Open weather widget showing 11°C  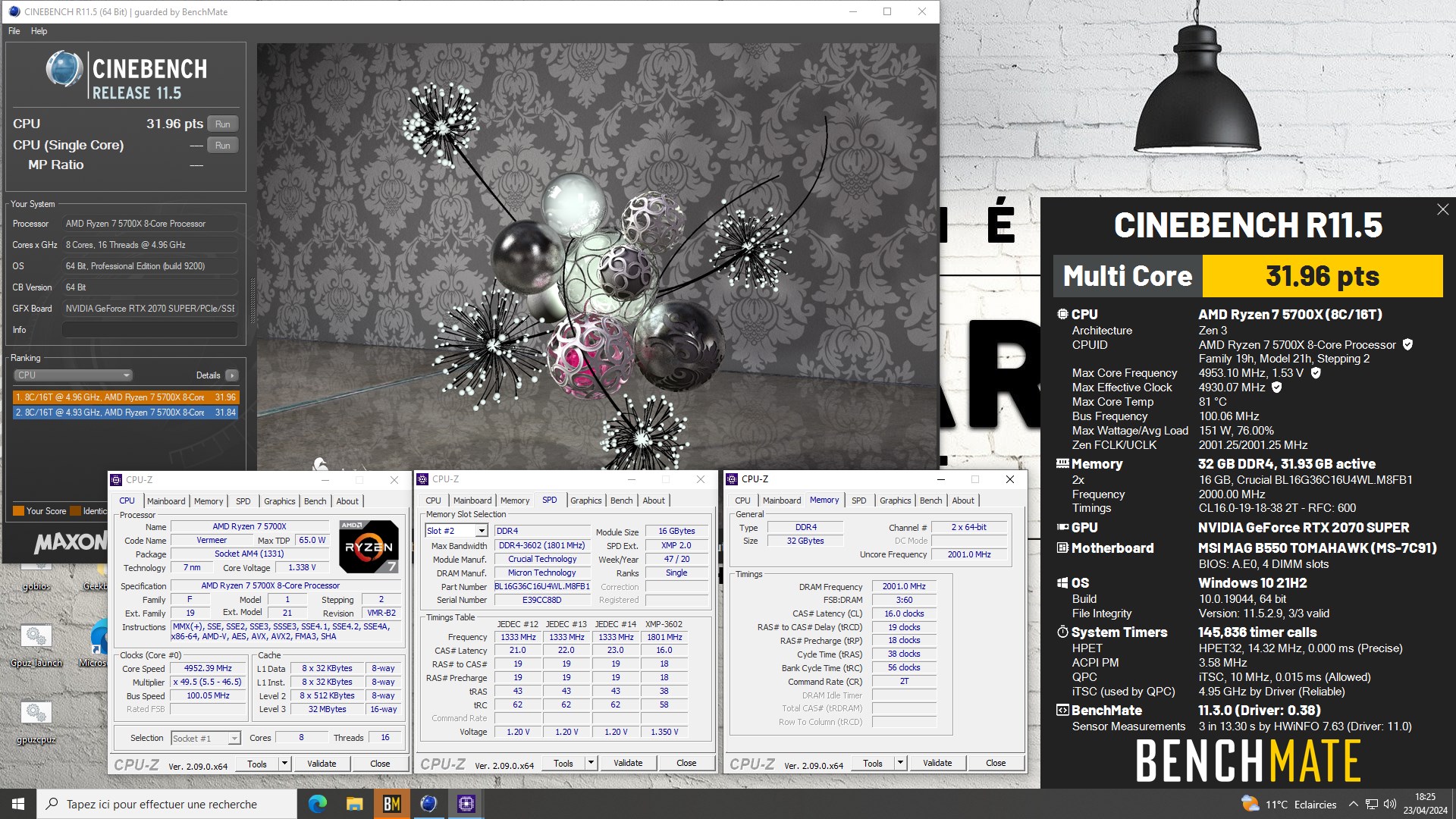[x=1288, y=804]
